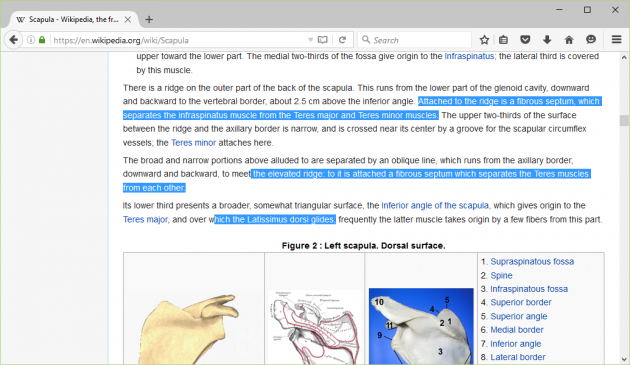Go to the home page icon
Viewport: 630px width, 365px height.
click(x=569, y=40)
